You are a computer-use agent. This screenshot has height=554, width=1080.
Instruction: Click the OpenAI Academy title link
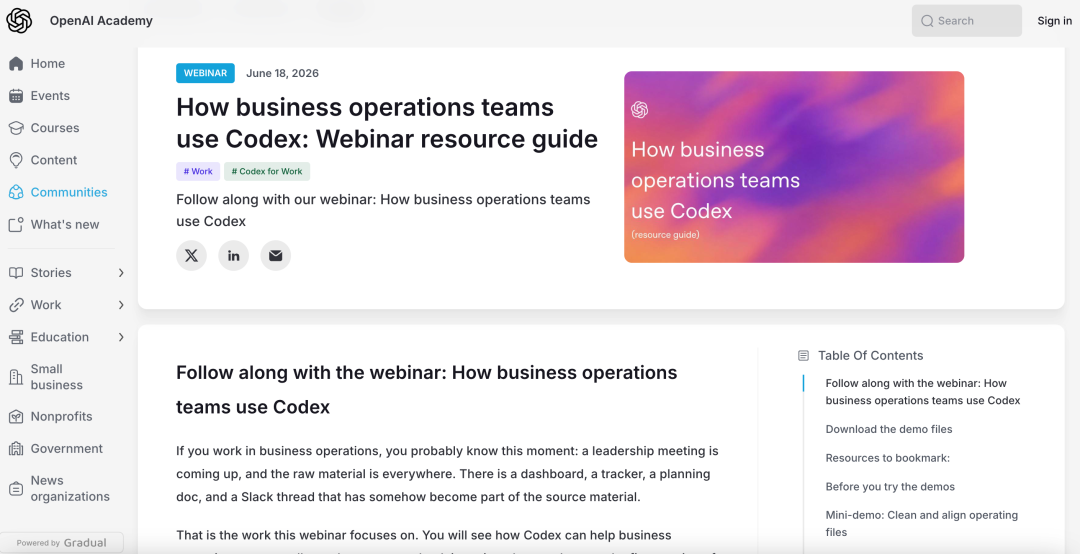[x=101, y=21]
